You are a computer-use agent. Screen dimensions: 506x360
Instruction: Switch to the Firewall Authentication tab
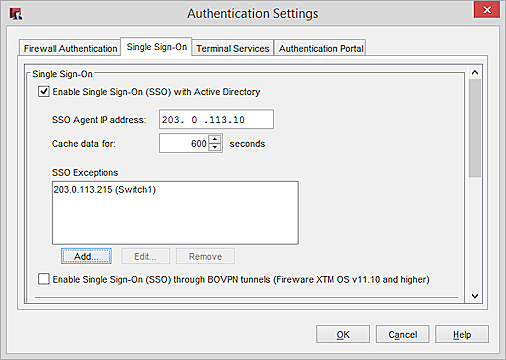(x=70, y=48)
